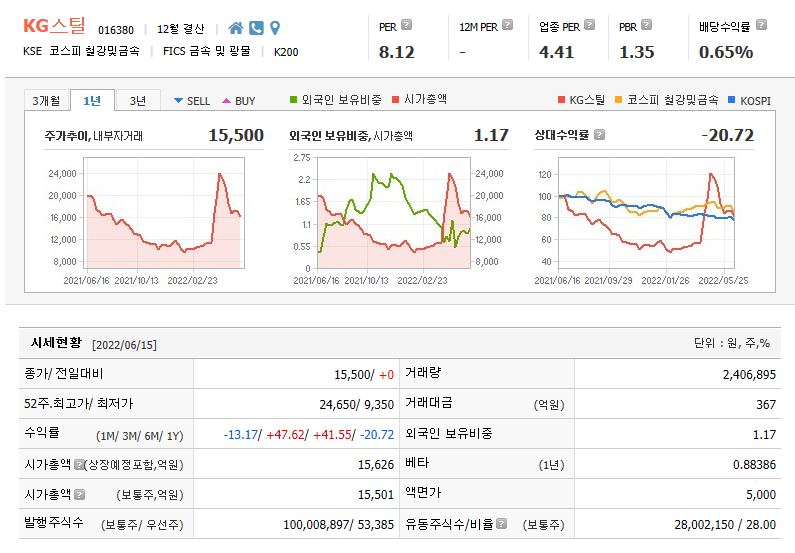Select the 1년 chart tab

click(x=92, y=100)
